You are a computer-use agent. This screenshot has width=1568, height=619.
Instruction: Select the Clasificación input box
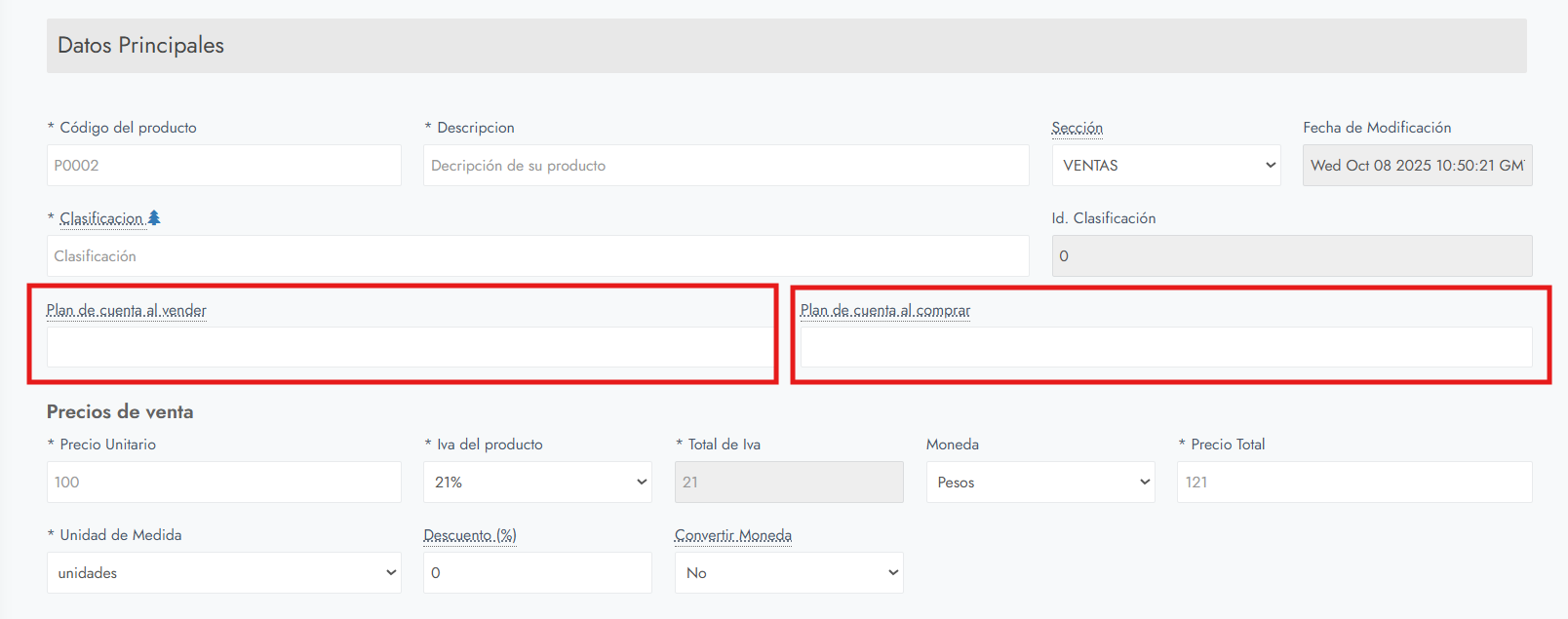click(537, 256)
